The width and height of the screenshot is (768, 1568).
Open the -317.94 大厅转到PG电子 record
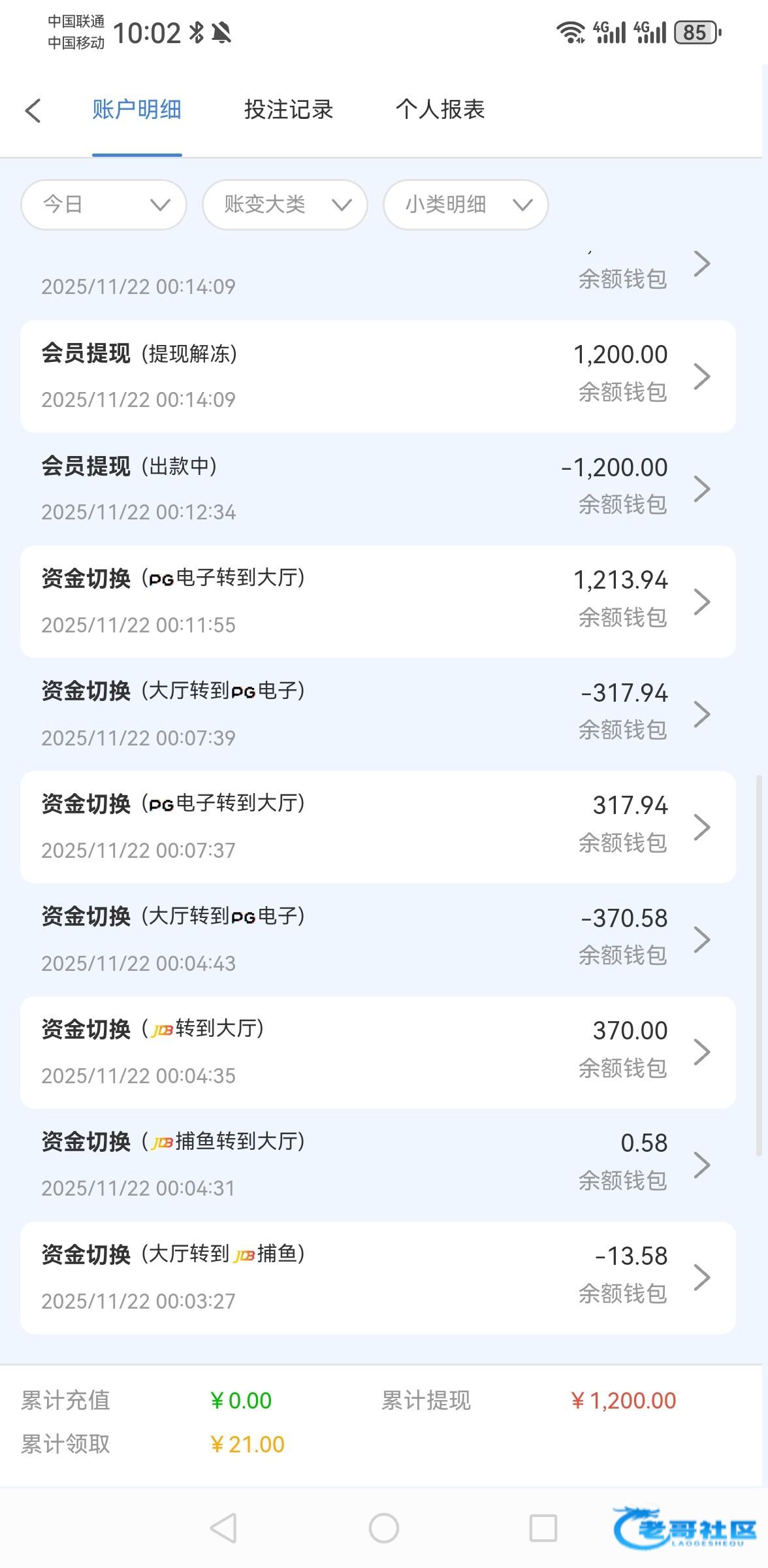point(377,714)
